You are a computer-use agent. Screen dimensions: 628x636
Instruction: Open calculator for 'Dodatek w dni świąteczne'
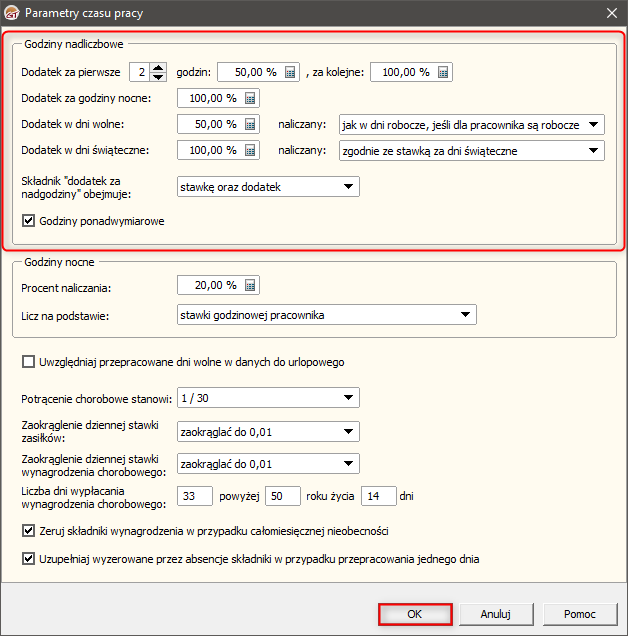[x=250, y=150]
